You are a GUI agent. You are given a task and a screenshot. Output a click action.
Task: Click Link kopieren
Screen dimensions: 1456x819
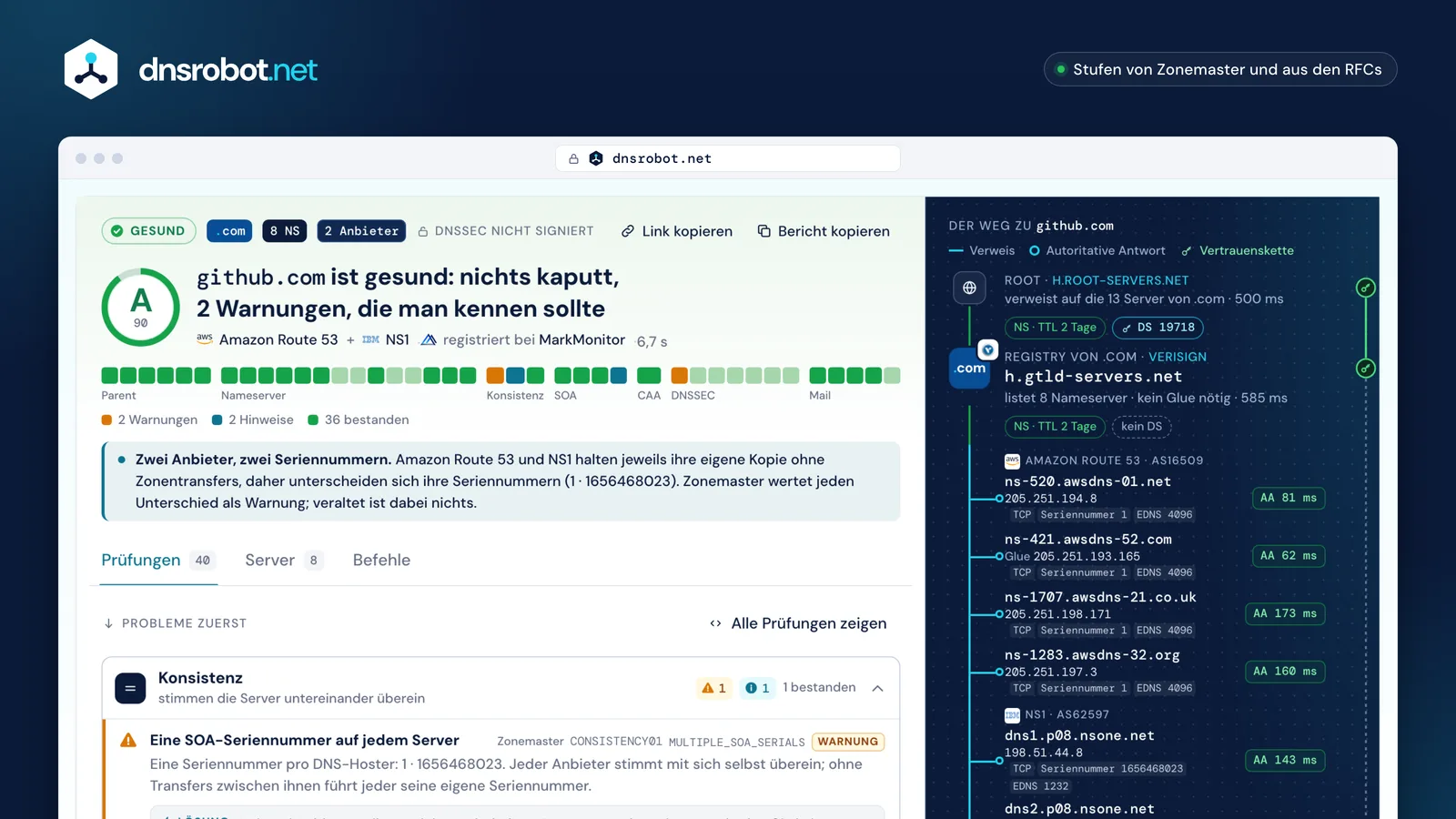tap(677, 231)
